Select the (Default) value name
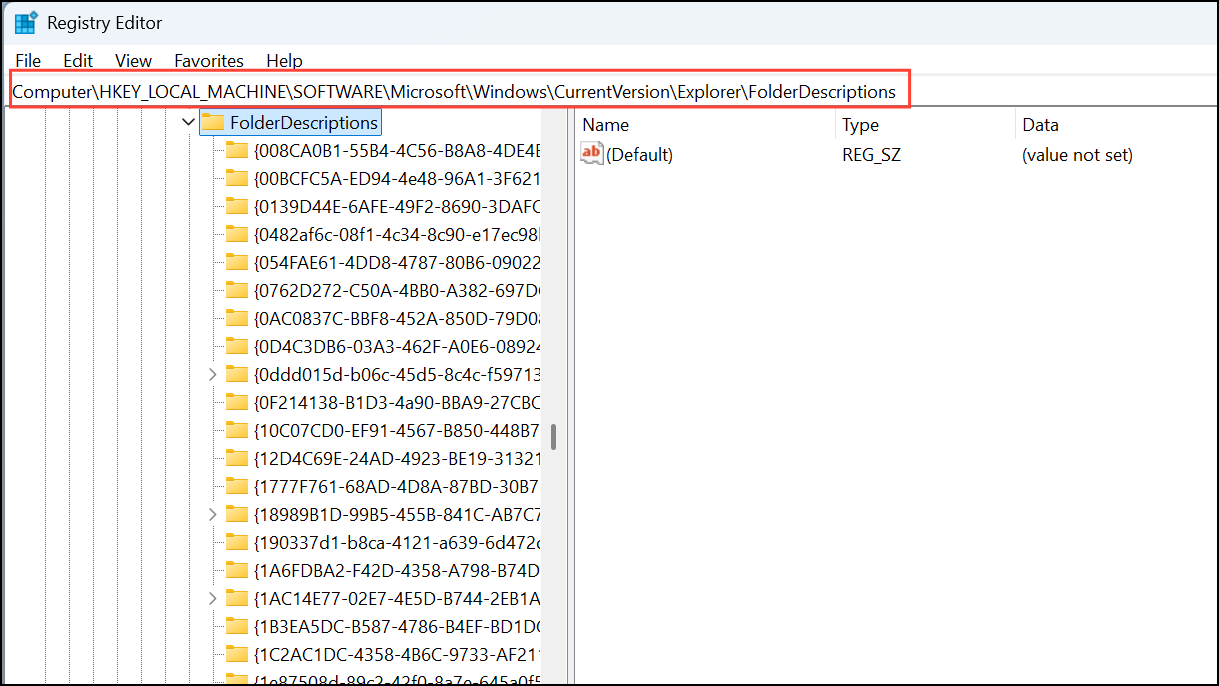The image size is (1219, 686). coord(640,155)
